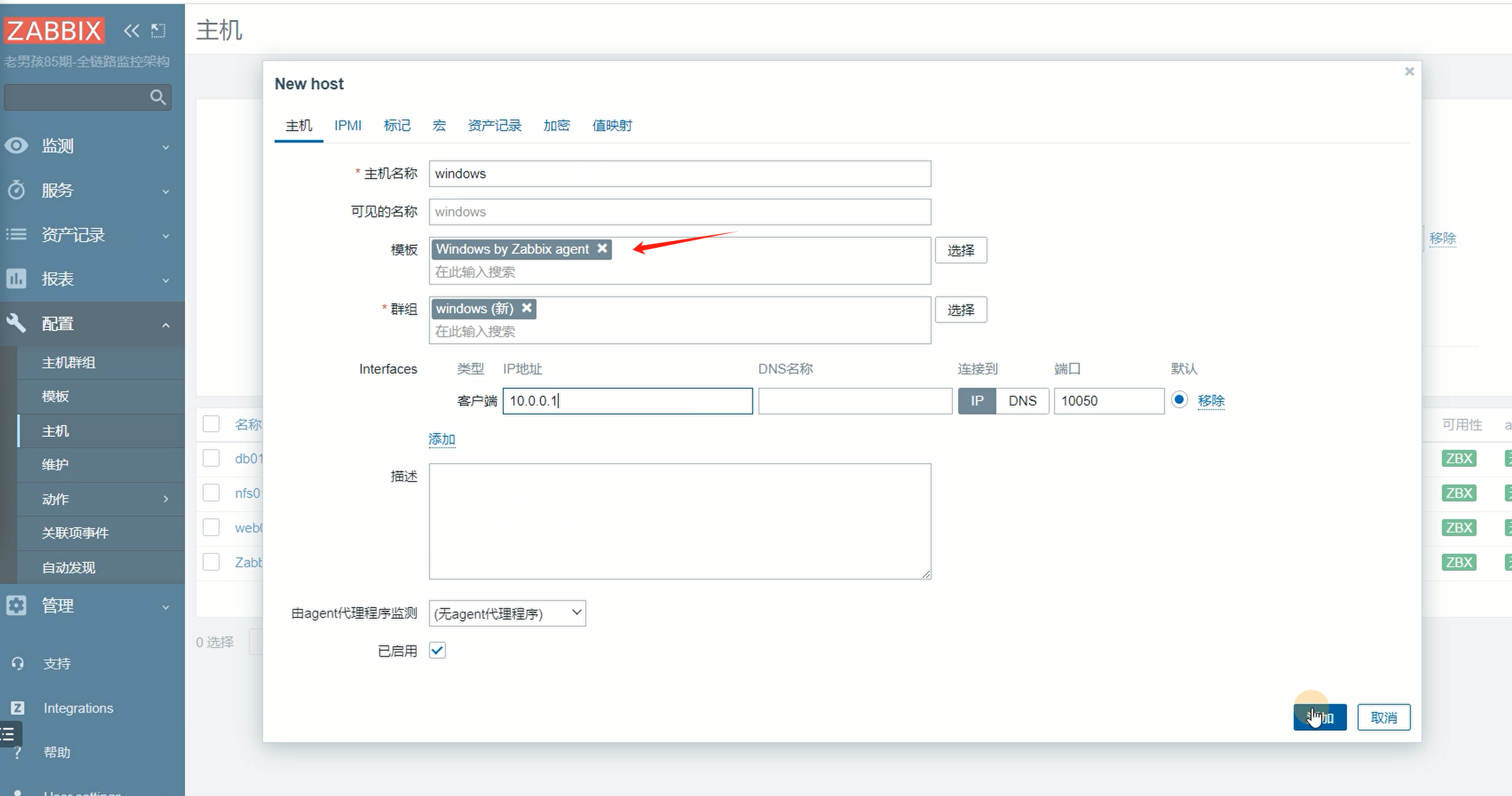Collapse the 配置 menu section
Viewport: 1512px width, 796px height.
pos(166,324)
